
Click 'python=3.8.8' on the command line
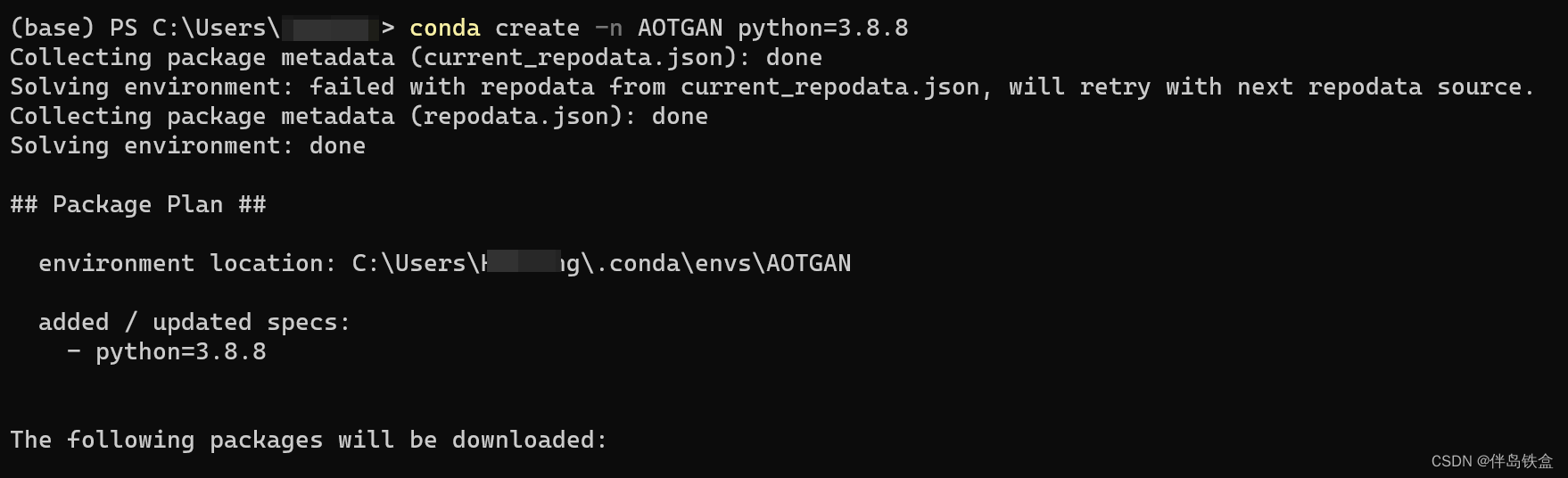[822, 29]
